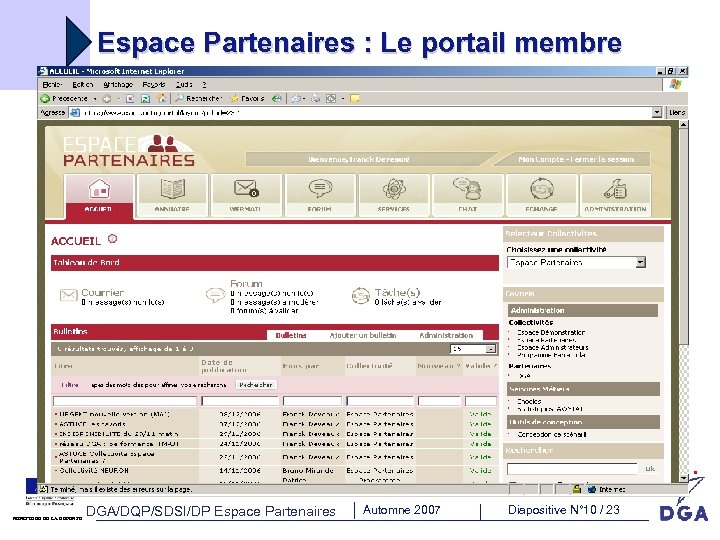Open the Administration tools icon
Screen dimensions: 720x540
tap(615, 189)
